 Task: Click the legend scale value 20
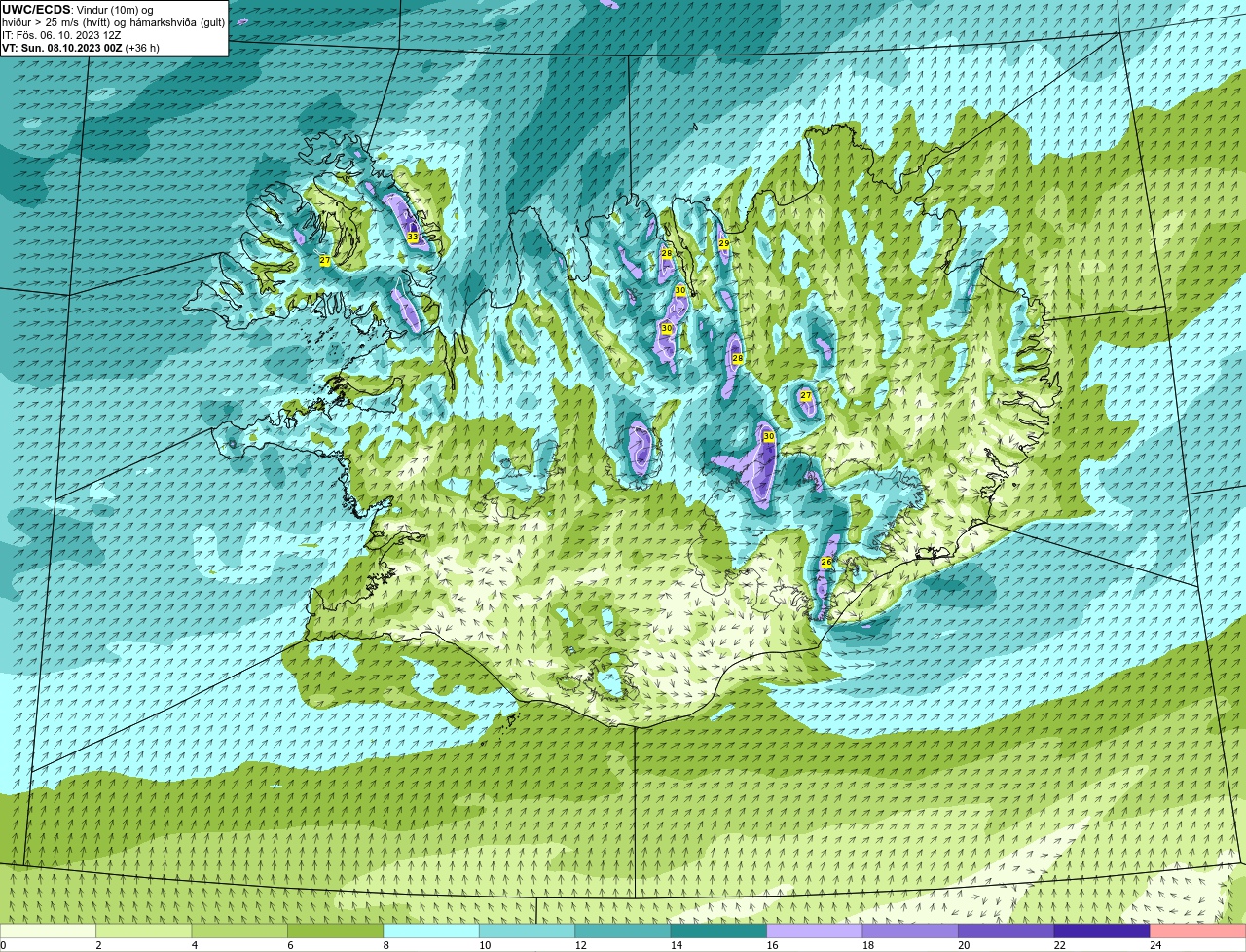(964, 945)
